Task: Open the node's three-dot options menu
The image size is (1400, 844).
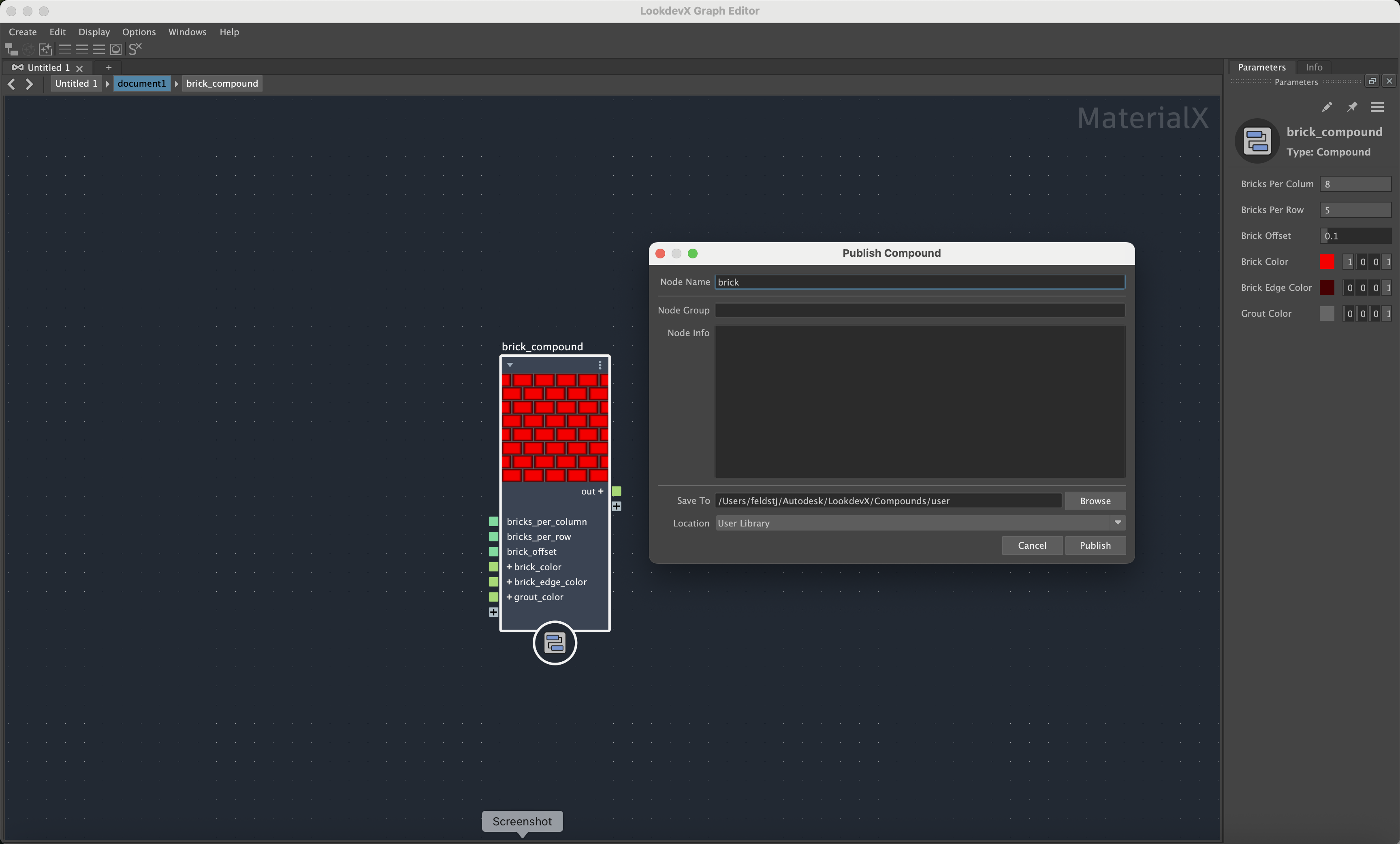Action: pyautogui.click(x=600, y=365)
